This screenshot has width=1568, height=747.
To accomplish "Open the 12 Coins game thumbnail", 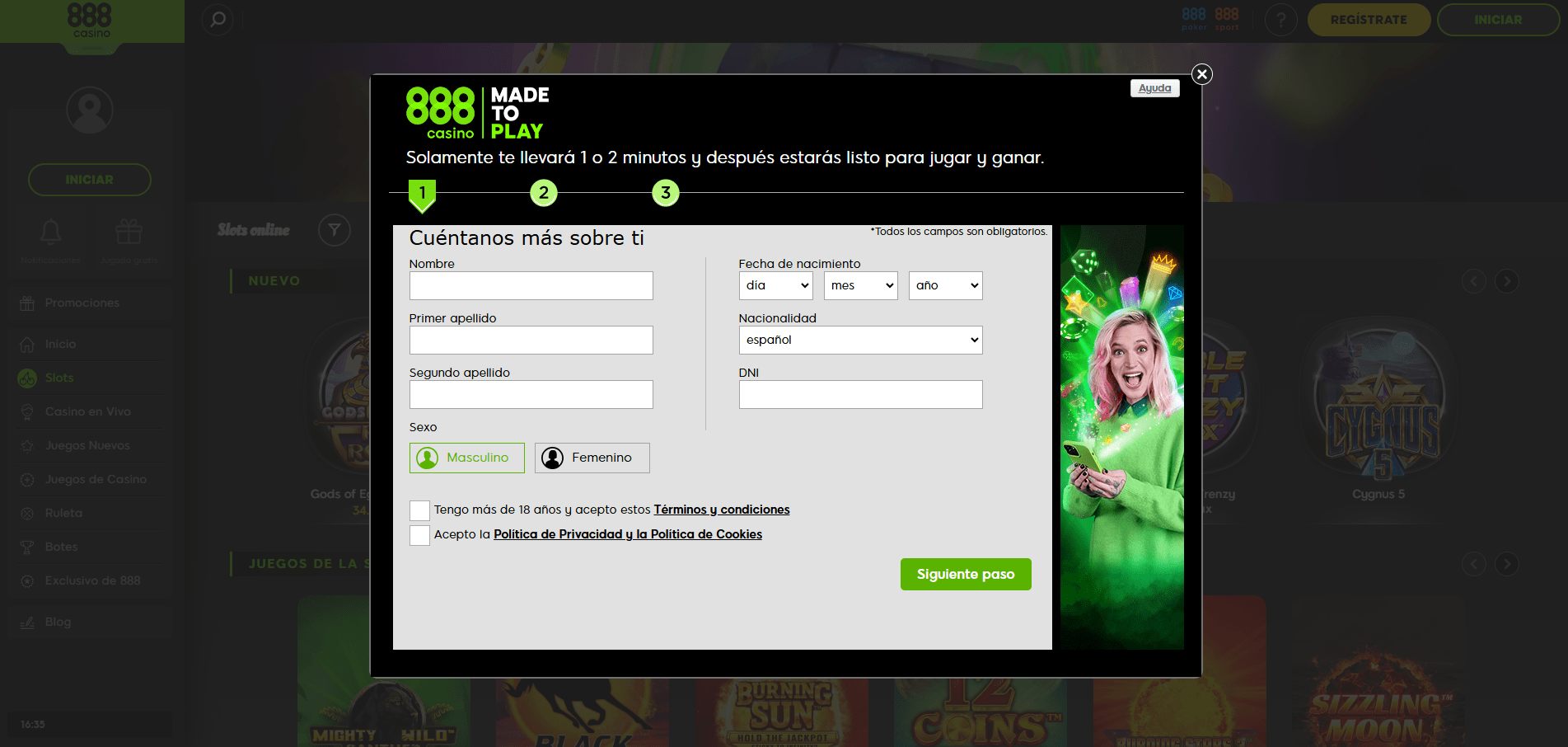I will pos(981,712).
